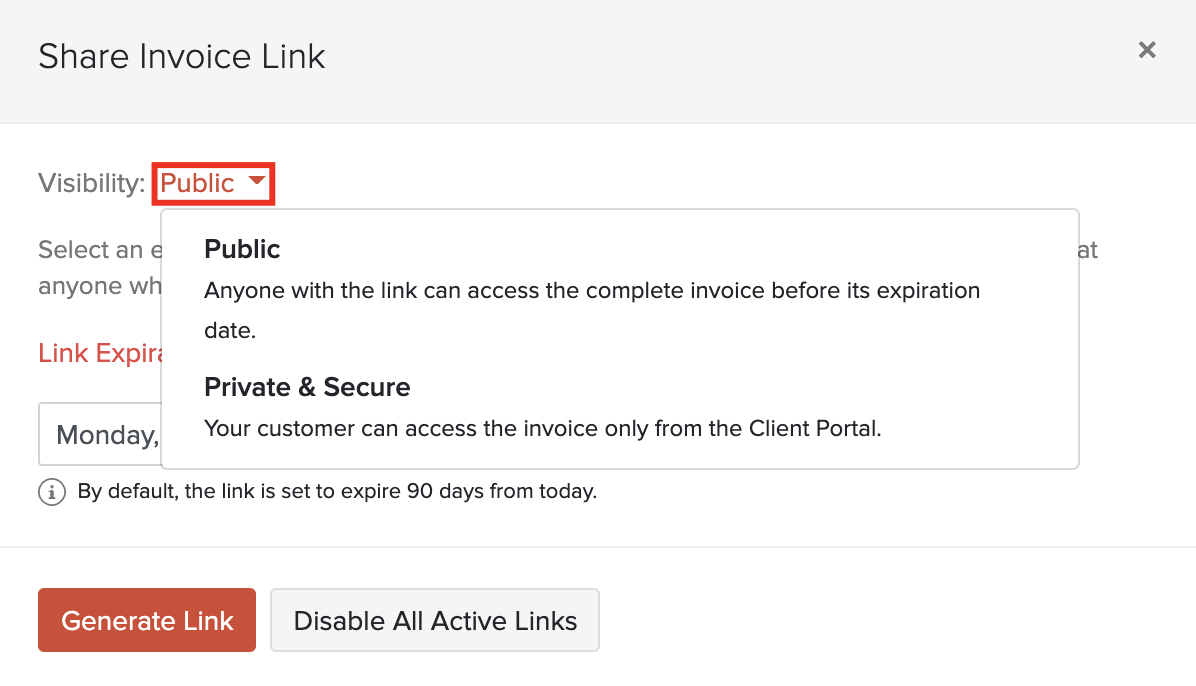The height and width of the screenshot is (686, 1196).
Task: Click the expiration date field showing Monday
Action: tap(100, 435)
